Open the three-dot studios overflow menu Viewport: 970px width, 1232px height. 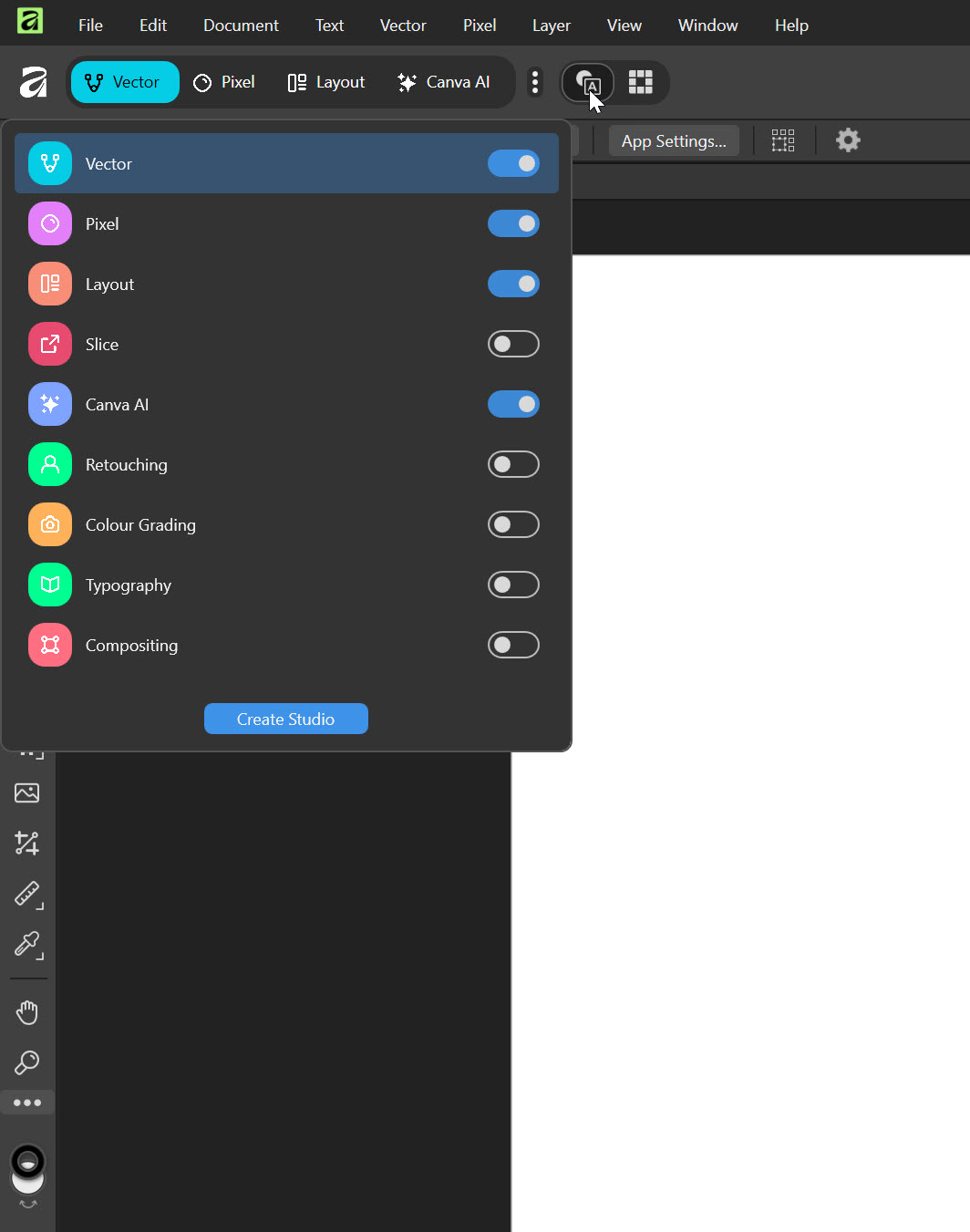click(x=535, y=82)
